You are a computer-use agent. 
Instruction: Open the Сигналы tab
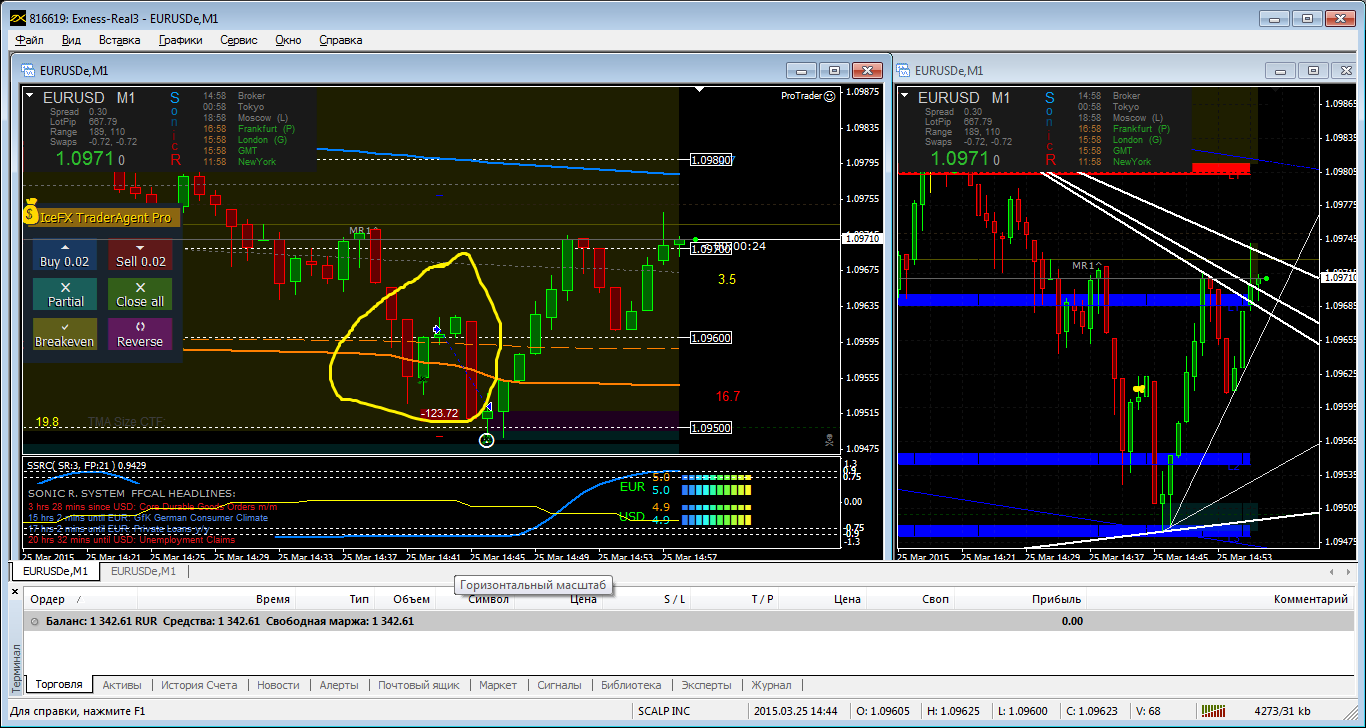(x=559, y=685)
